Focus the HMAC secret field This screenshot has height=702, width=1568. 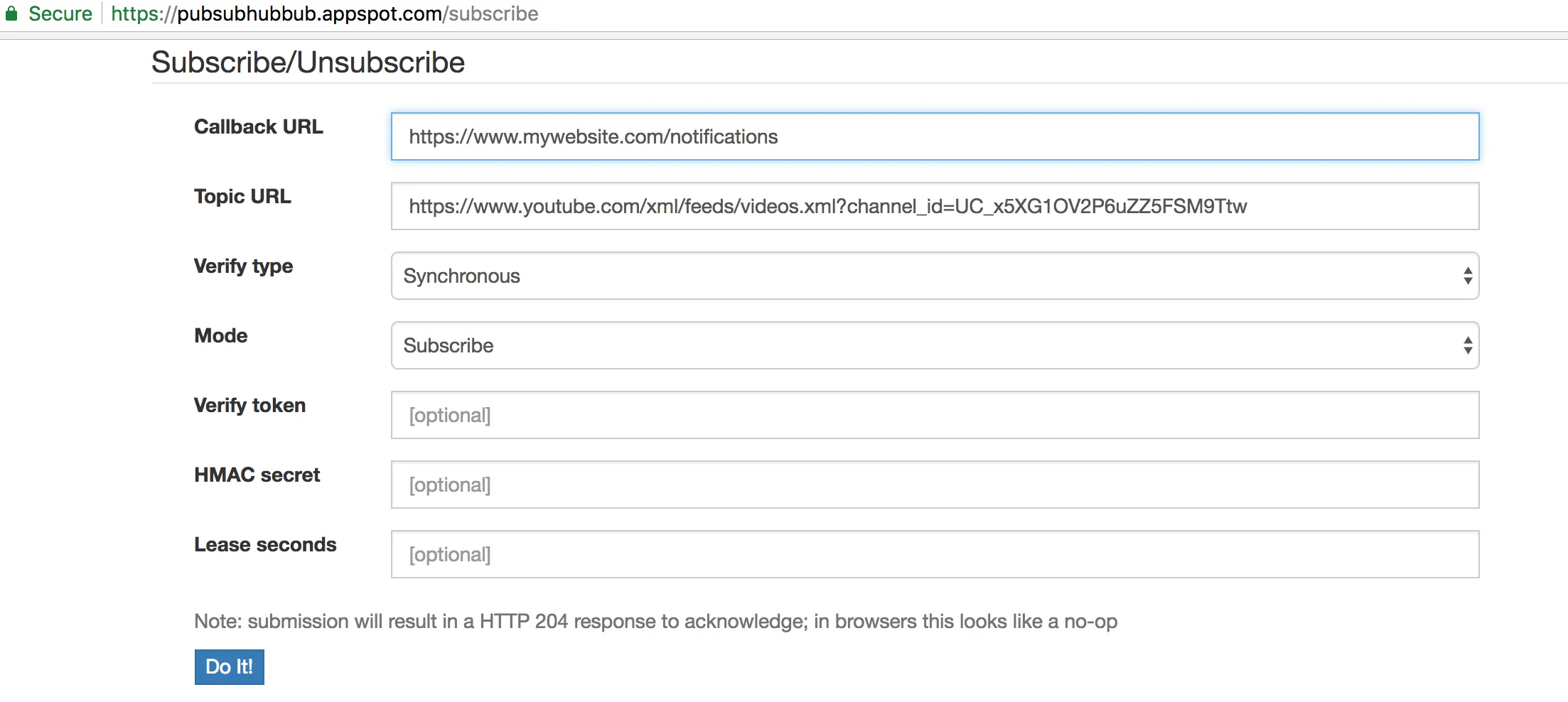point(934,485)
